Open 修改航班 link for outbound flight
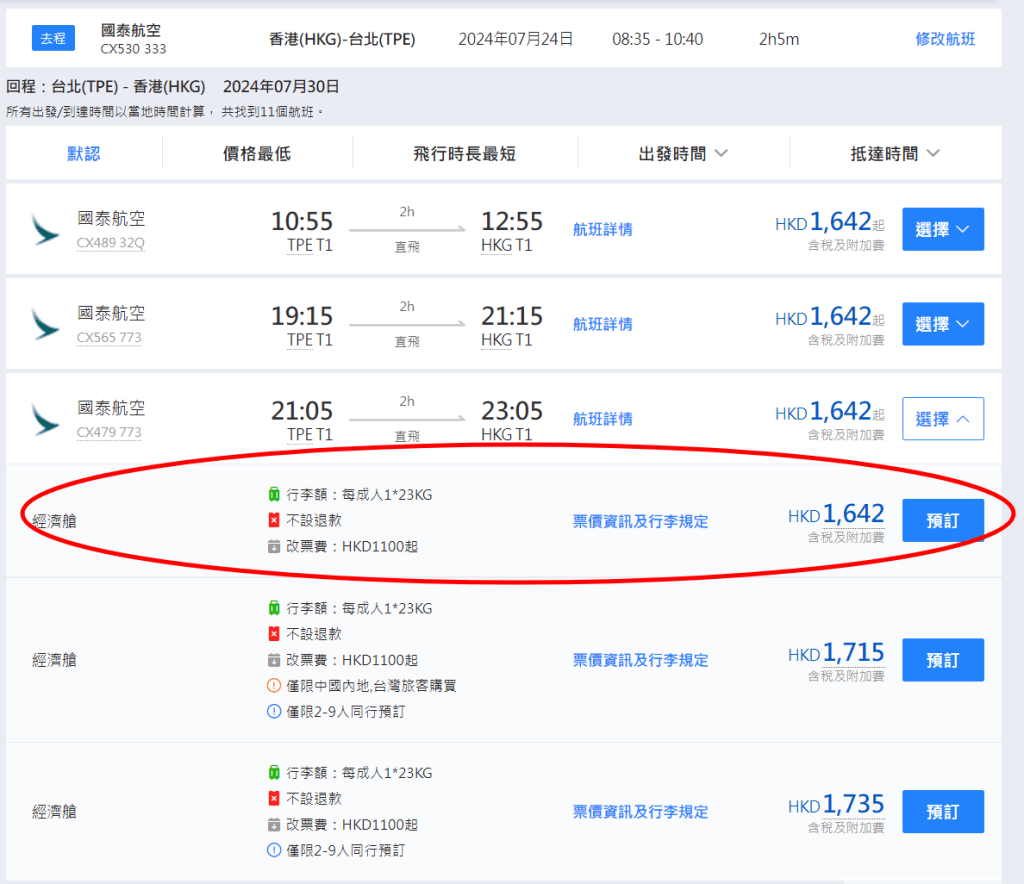1024x884 pixels. [x=945, y=39]
